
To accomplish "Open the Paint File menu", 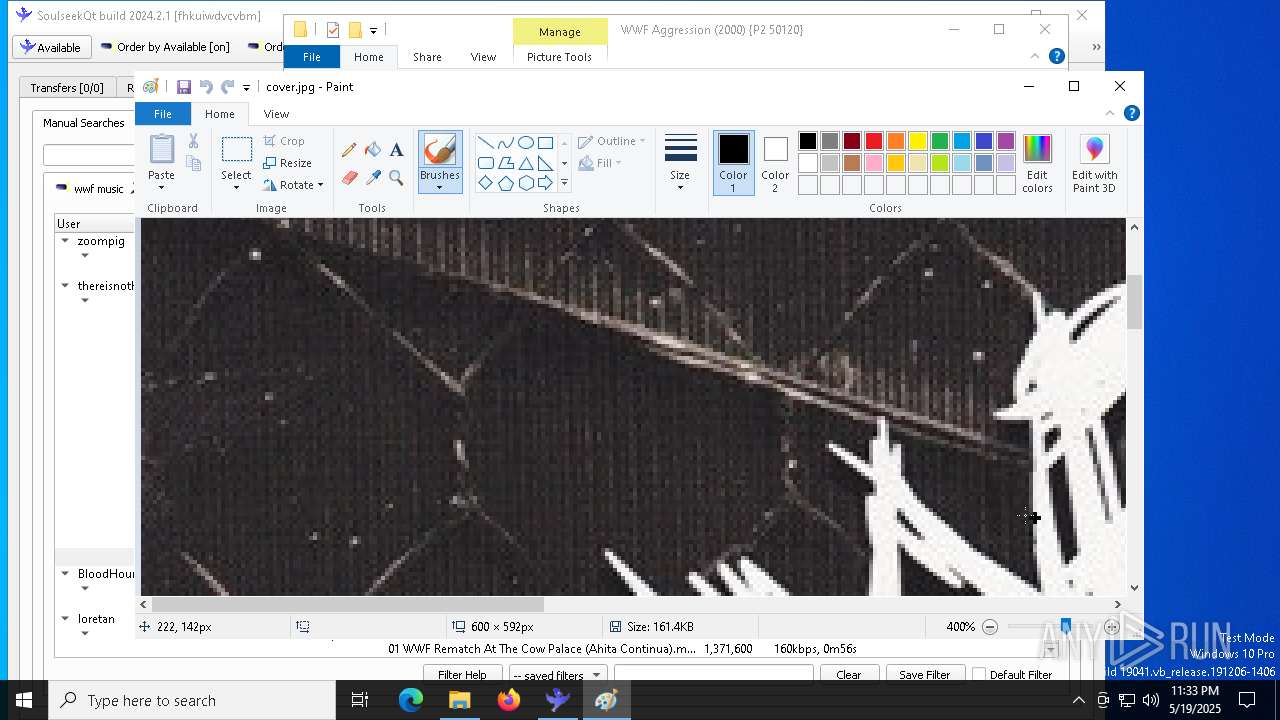I will [162, 114].
